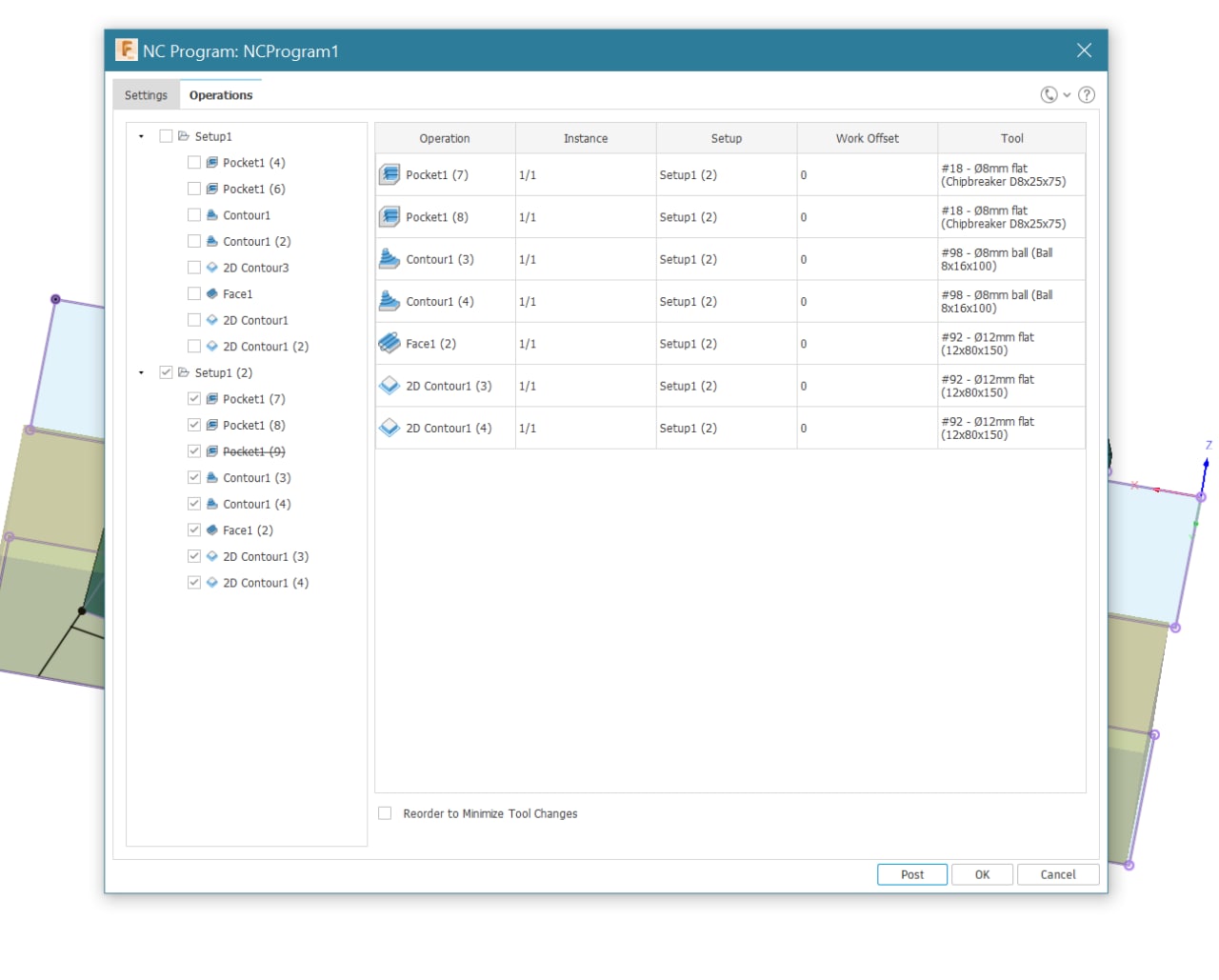Click the 2D Contour1 (4) icon in the table
Screen dimensions: 1219x980
click(x=390, y=428)
